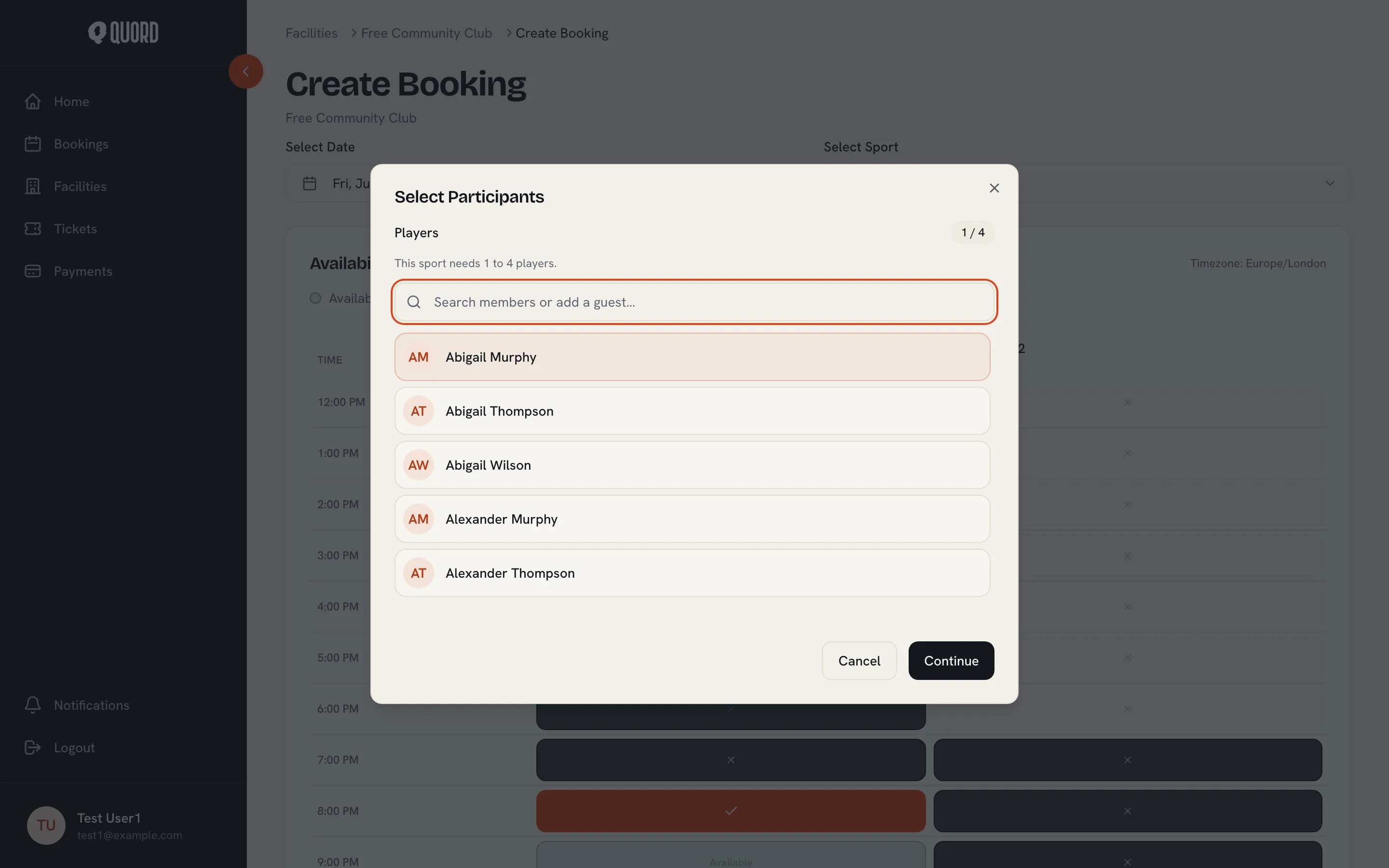Select Abigail Thompson as a player
1389x868 pixels.
pos(692,411)
